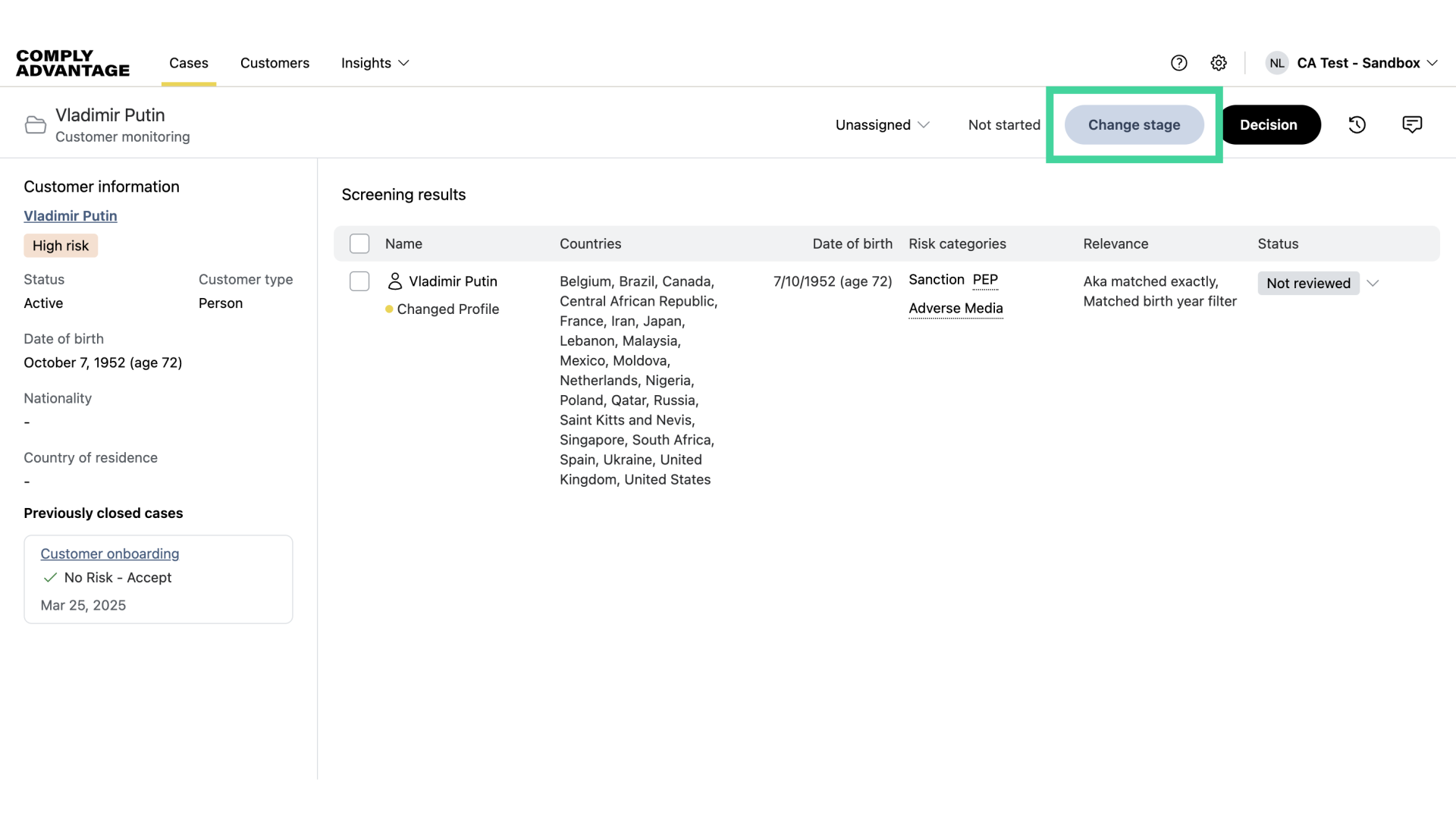Open the help question mark icon
Screen dimensions: 1456x819
point(1178,63)
